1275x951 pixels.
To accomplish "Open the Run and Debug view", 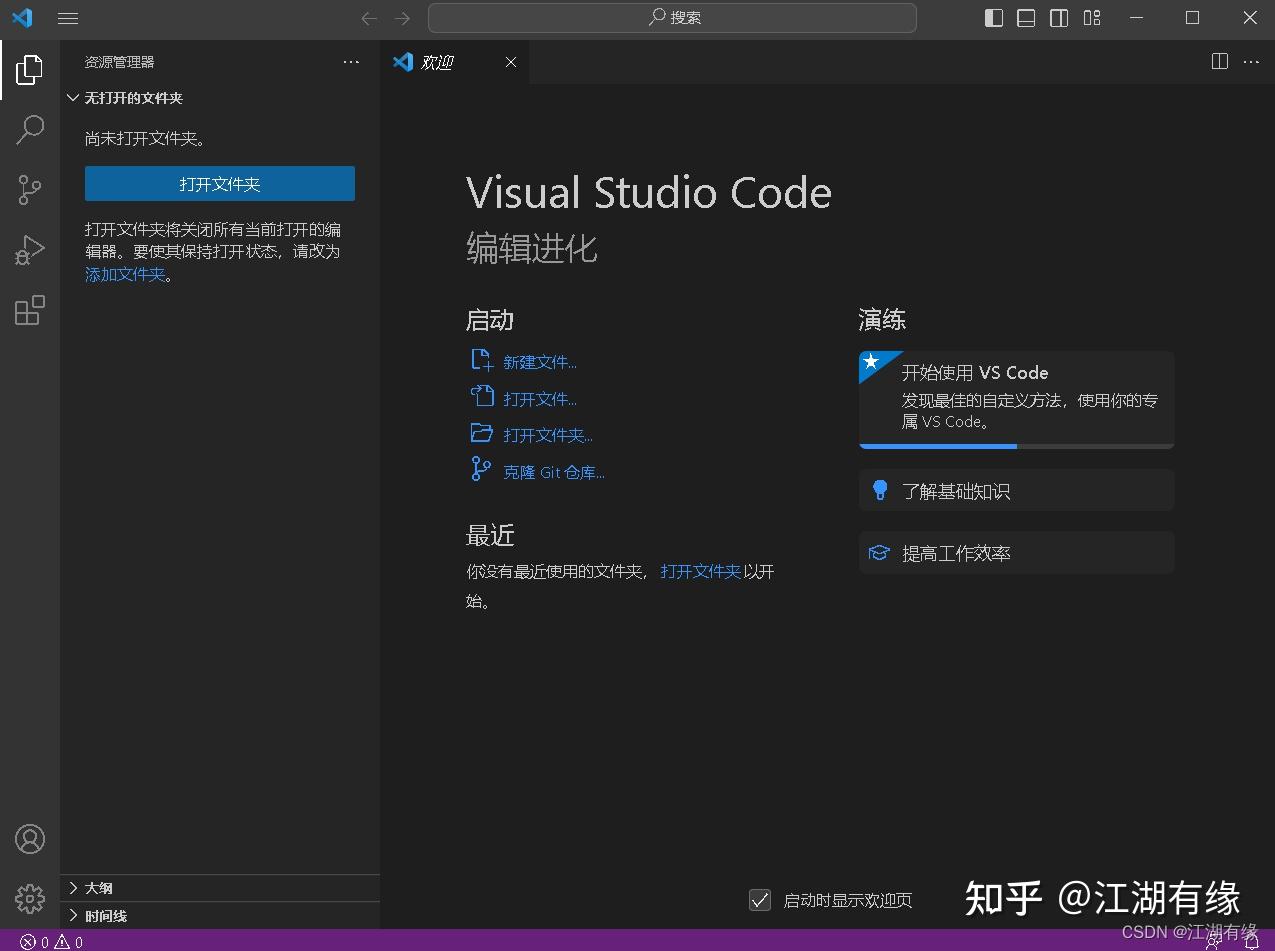I will [x=29, y=250].
